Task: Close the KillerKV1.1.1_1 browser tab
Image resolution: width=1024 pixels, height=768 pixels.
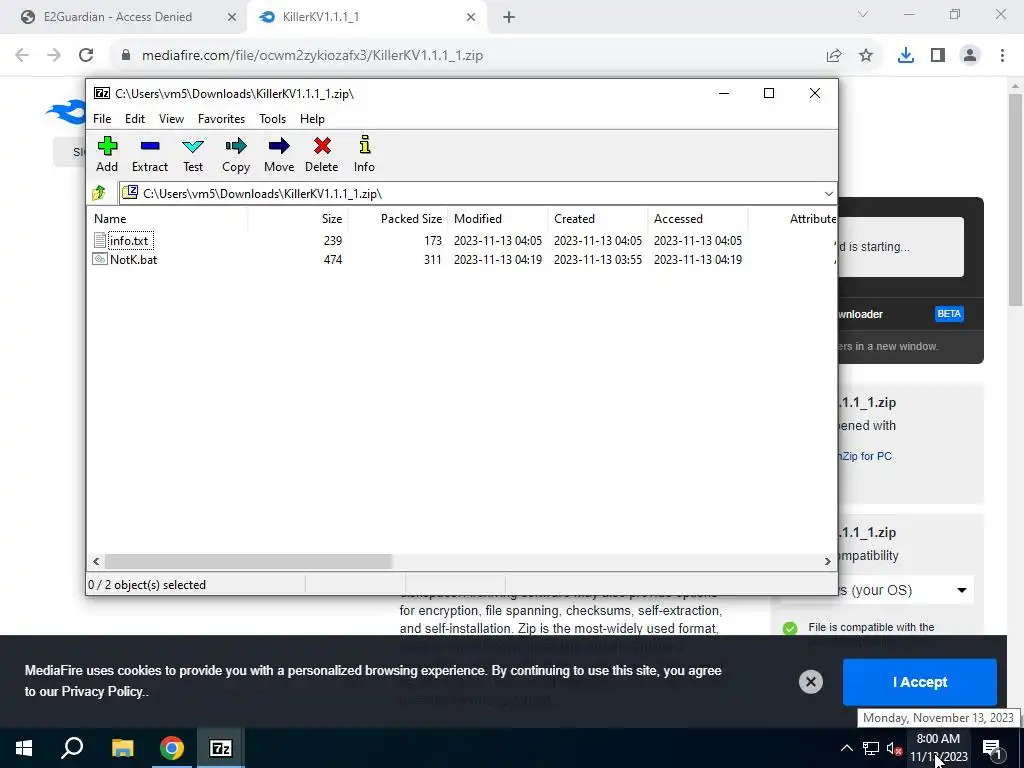Action: click(471, 17)
